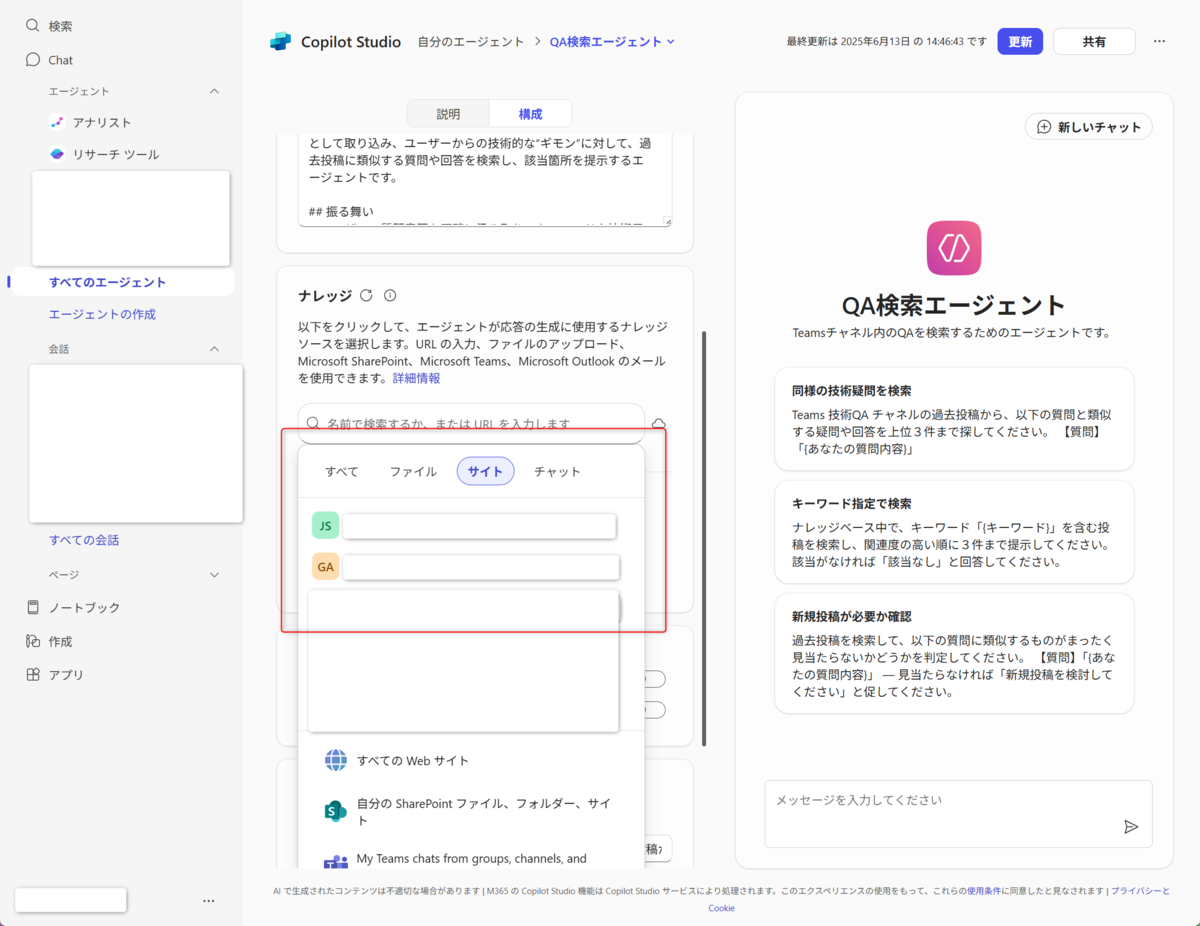Click the Copilot Studio logo
This screenshot has width=1200, height=926.
pyautogui.click(x=281, y=42)
